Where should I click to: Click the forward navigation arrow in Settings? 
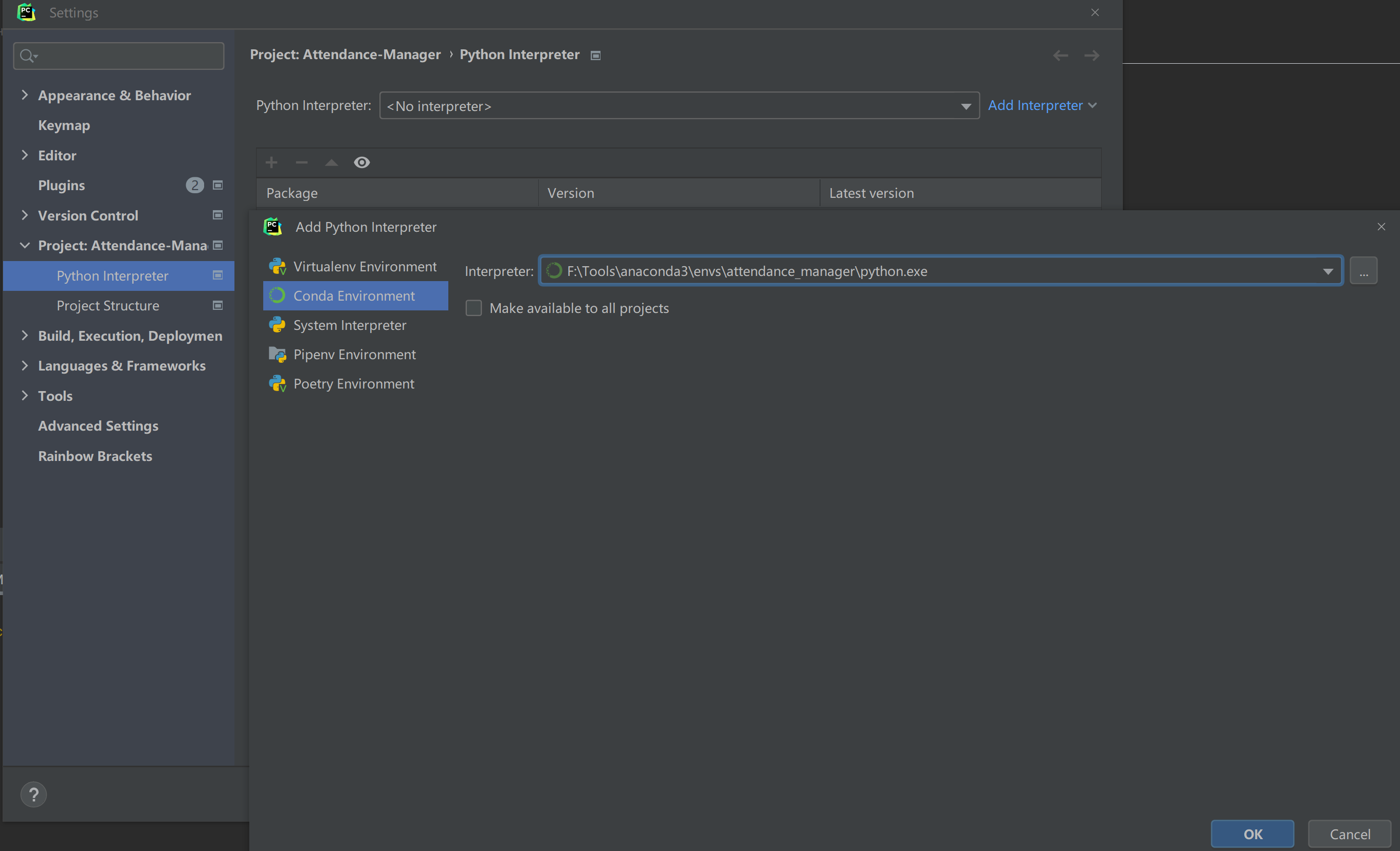[1092, 55]
